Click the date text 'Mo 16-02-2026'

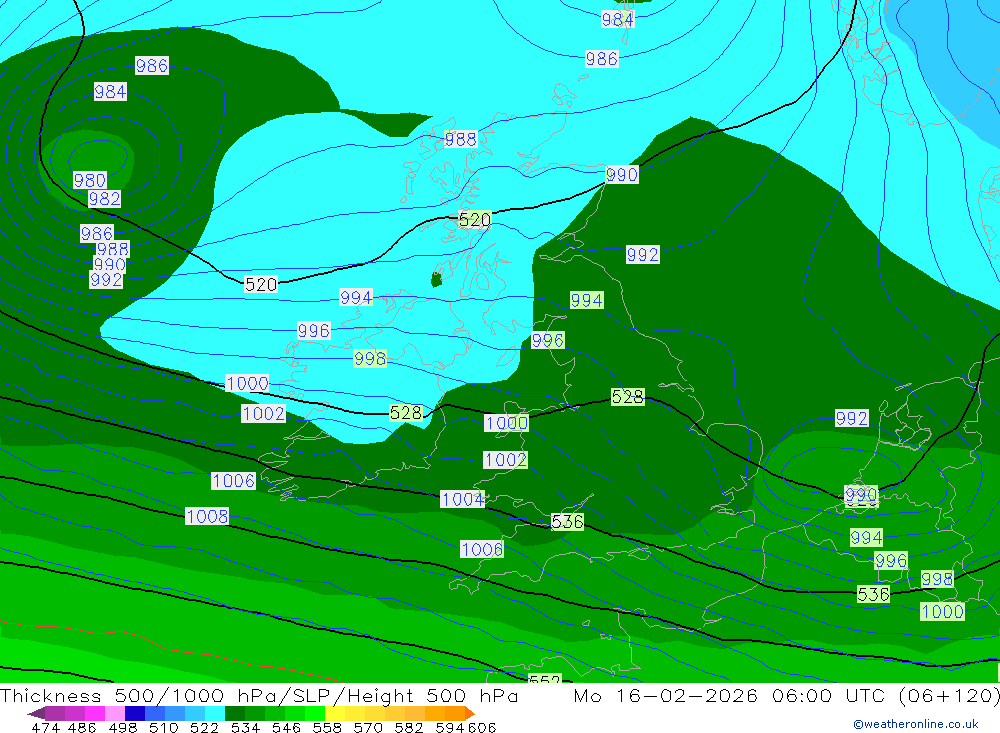click(665, 695)
